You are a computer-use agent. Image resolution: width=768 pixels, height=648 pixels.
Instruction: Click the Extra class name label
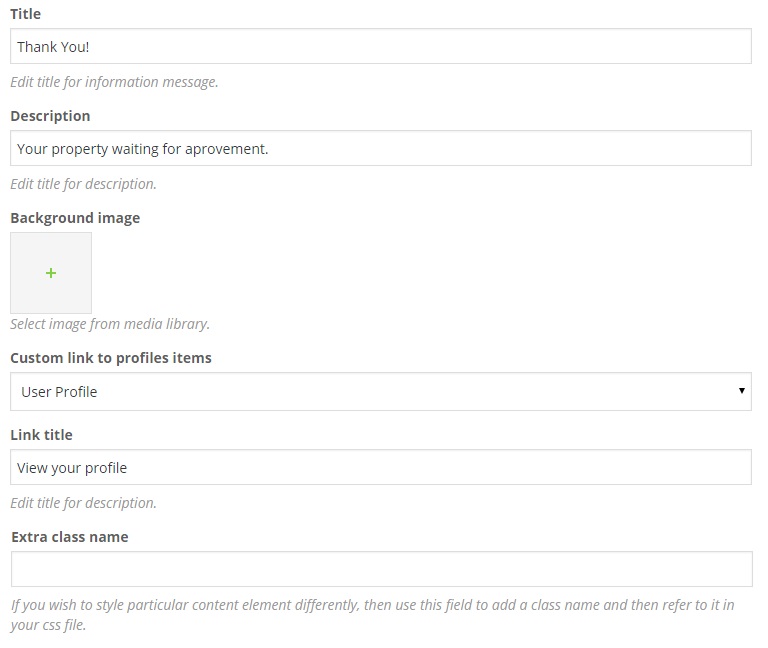coord(70,537)
